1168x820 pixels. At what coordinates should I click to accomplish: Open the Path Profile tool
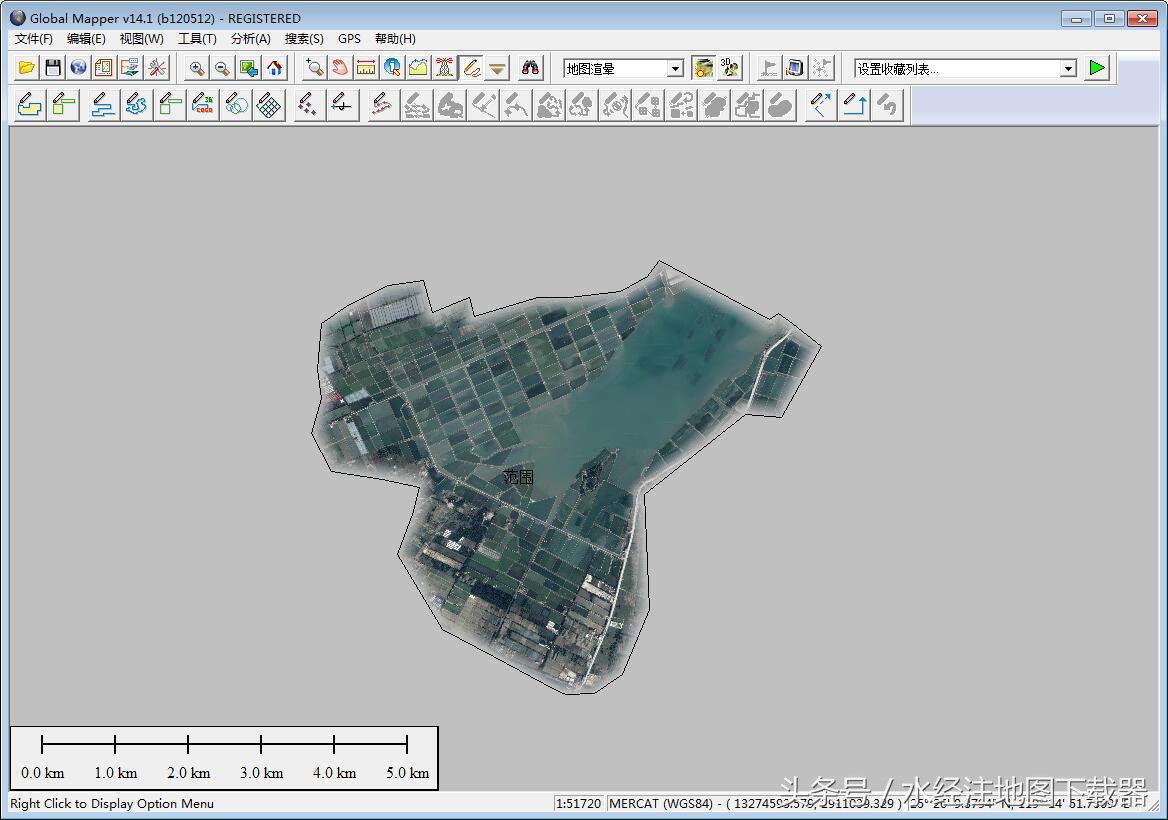[418, 68]
